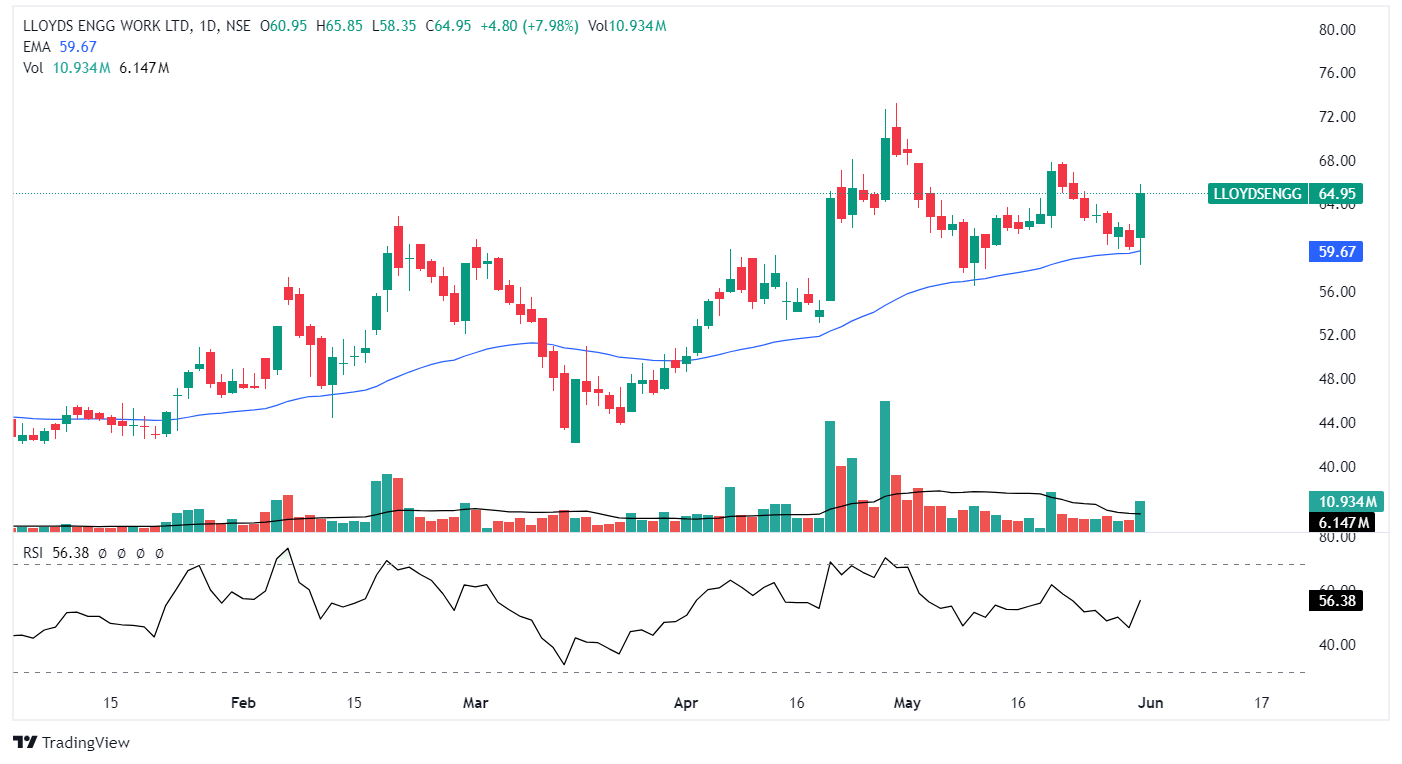Click the 80.00 level on the price scale

point(1335,30)
